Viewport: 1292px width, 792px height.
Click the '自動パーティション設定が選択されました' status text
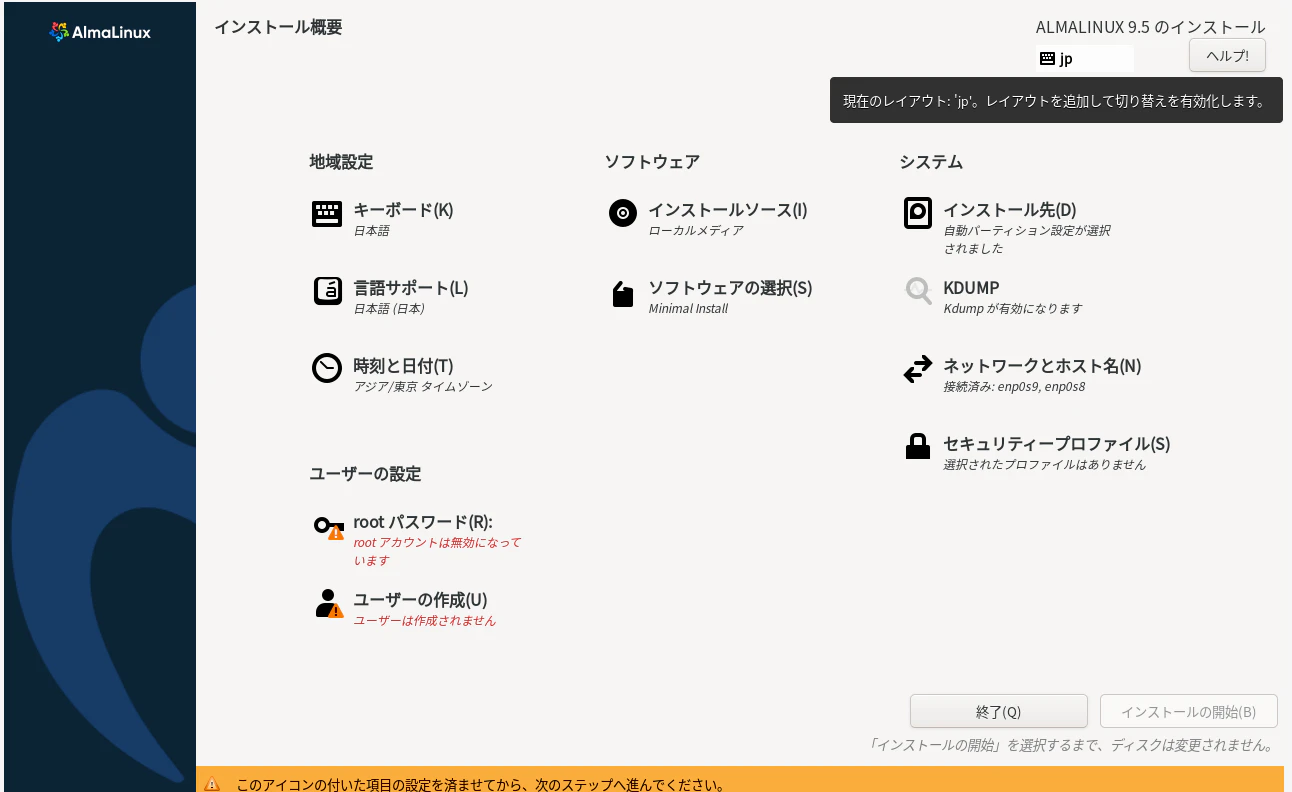click(x=1027, y=239)
